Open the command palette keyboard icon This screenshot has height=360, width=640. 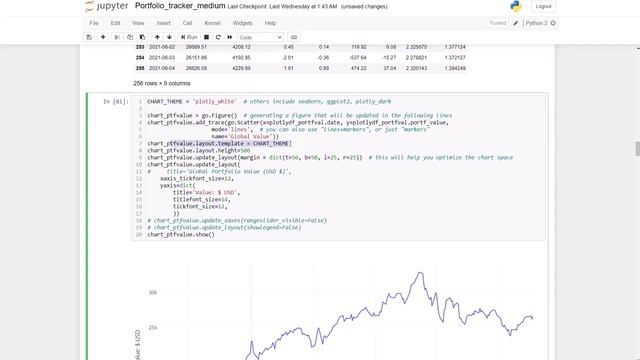[294, 37]
